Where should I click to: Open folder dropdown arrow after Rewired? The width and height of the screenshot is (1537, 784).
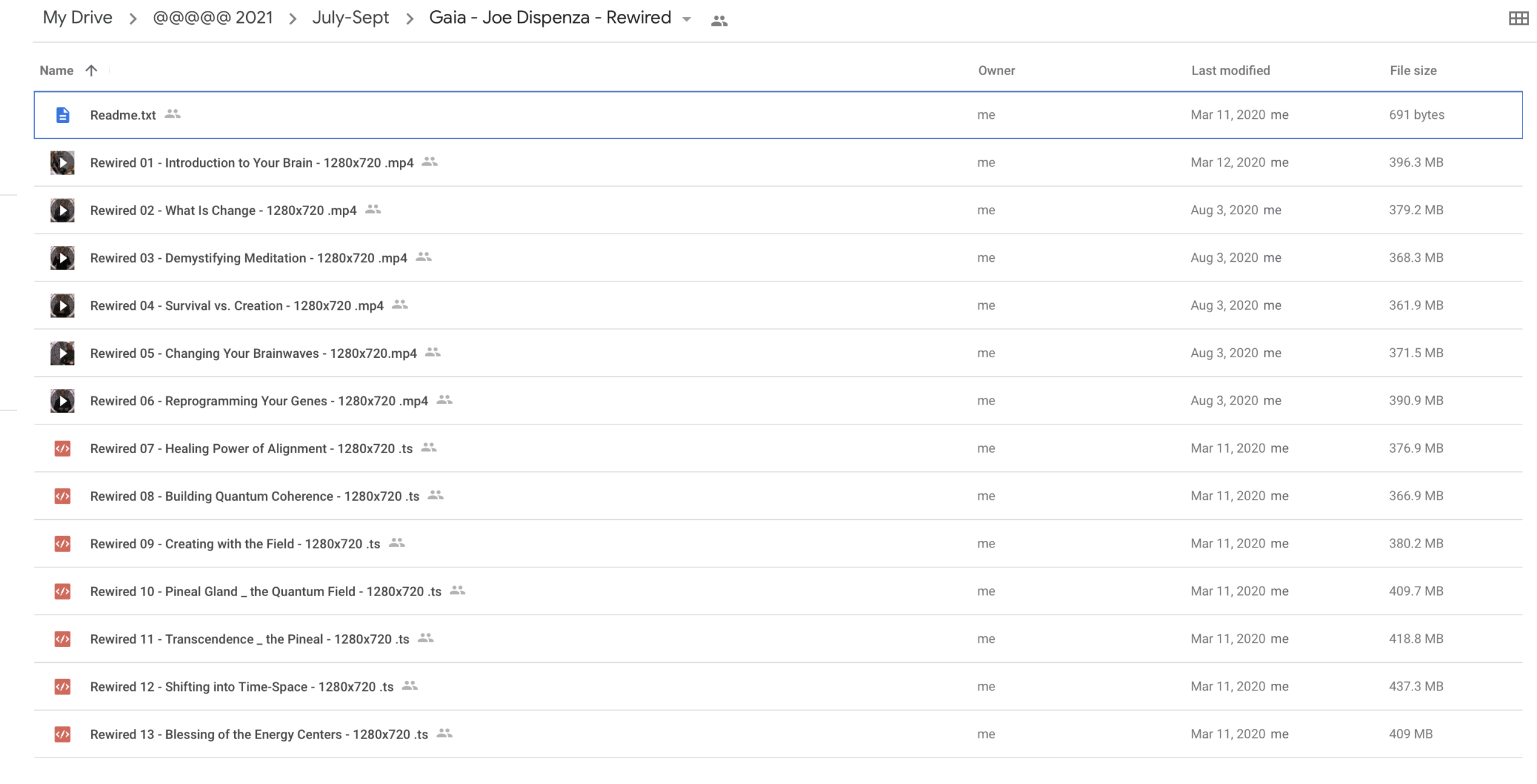point(687,19)
